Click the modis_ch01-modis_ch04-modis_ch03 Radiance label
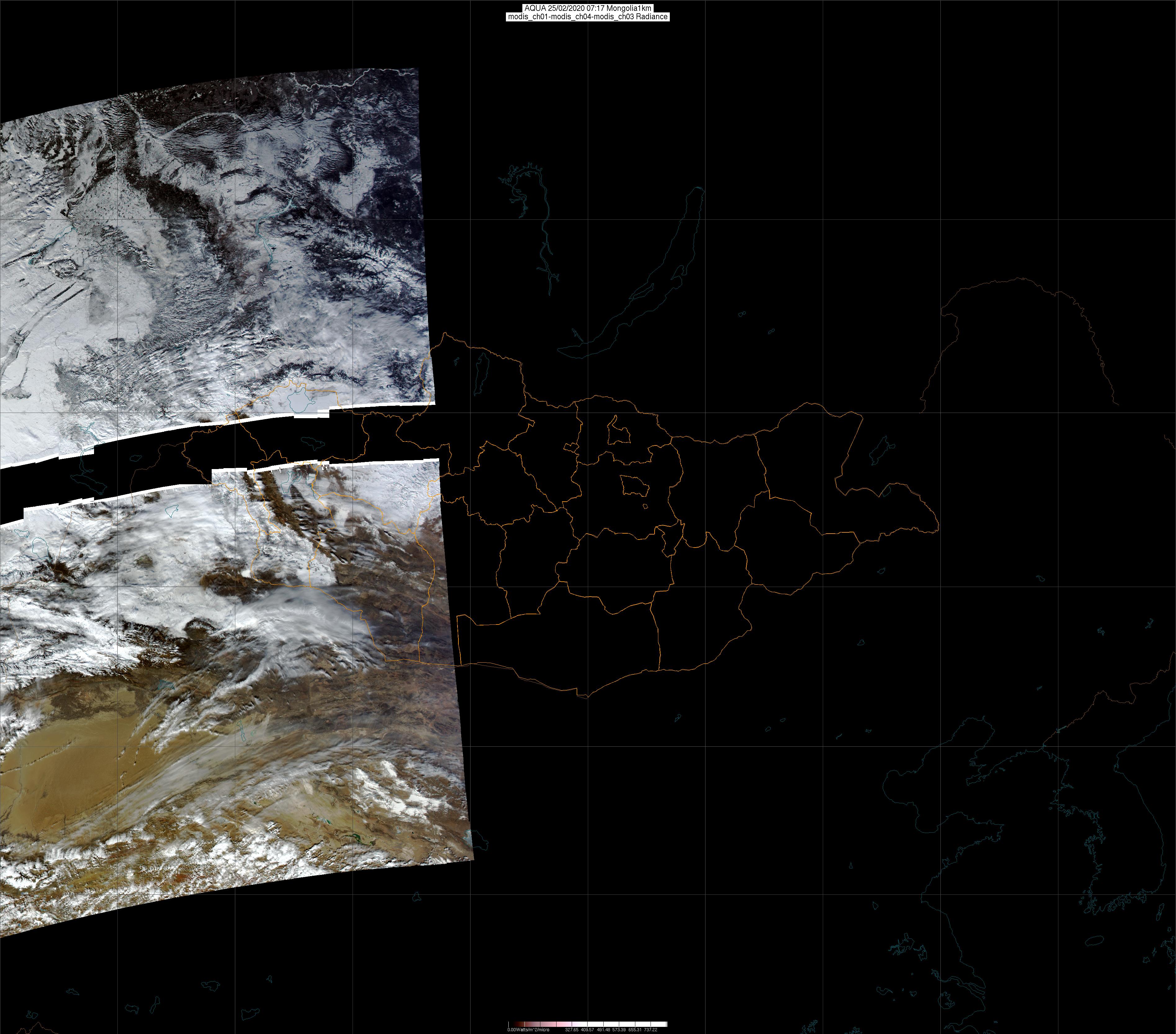The image size is (1176, 1034). pos(588,17)
